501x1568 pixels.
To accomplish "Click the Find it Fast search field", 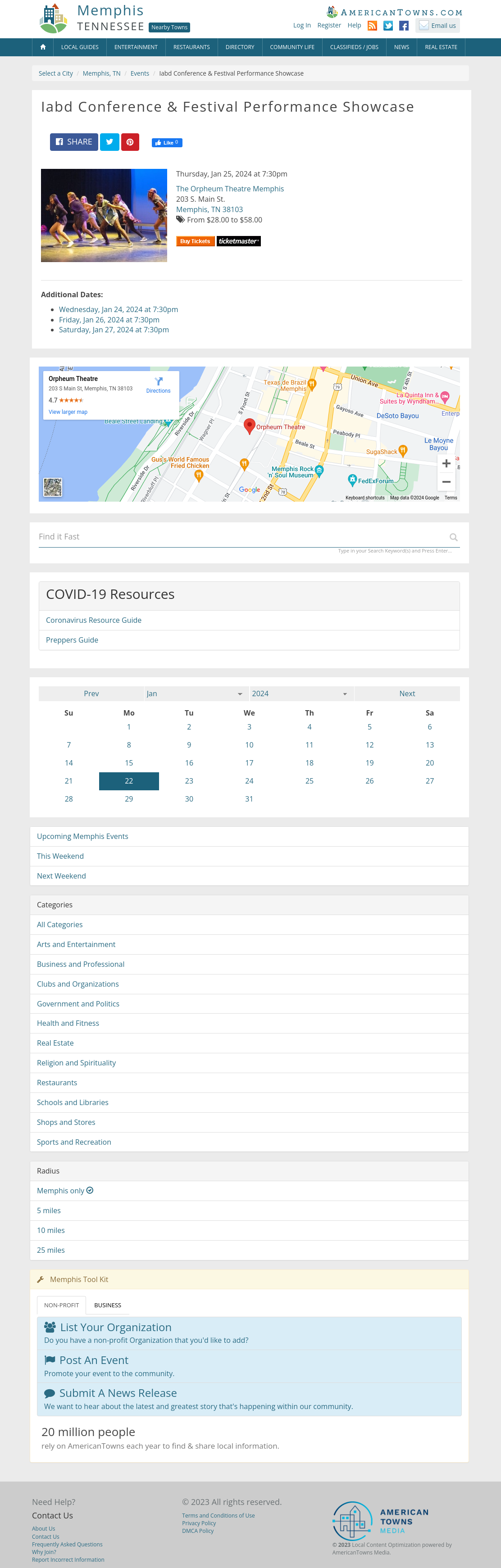I will click(x=249, y=537).
